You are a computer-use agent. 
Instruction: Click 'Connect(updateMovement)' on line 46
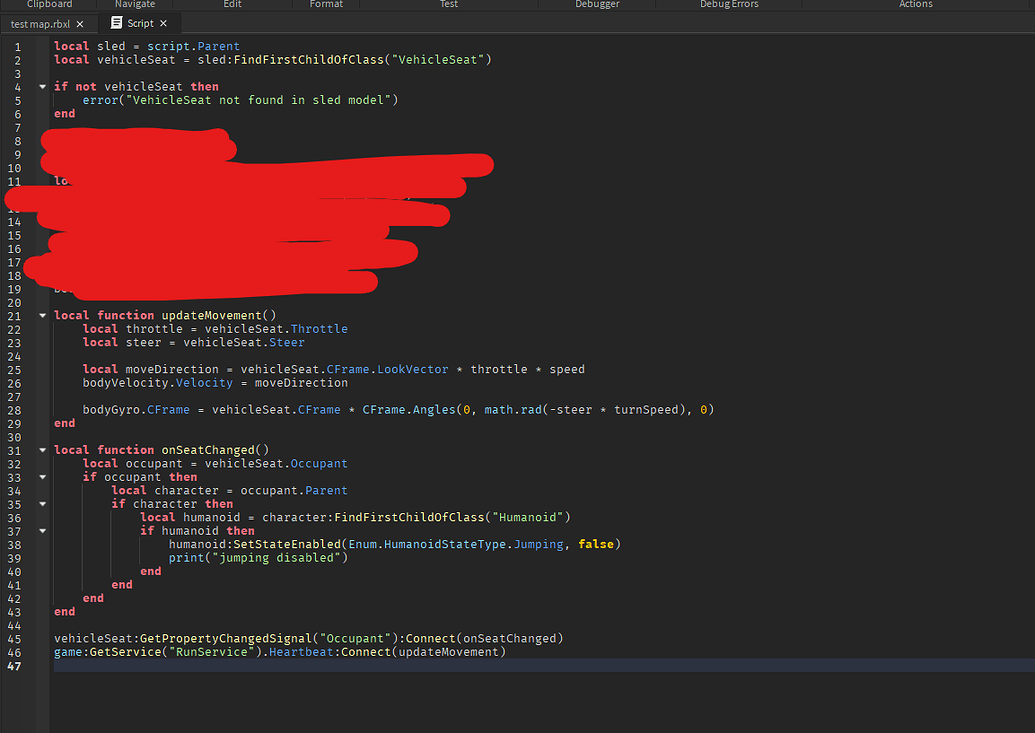tap(422, 652)
